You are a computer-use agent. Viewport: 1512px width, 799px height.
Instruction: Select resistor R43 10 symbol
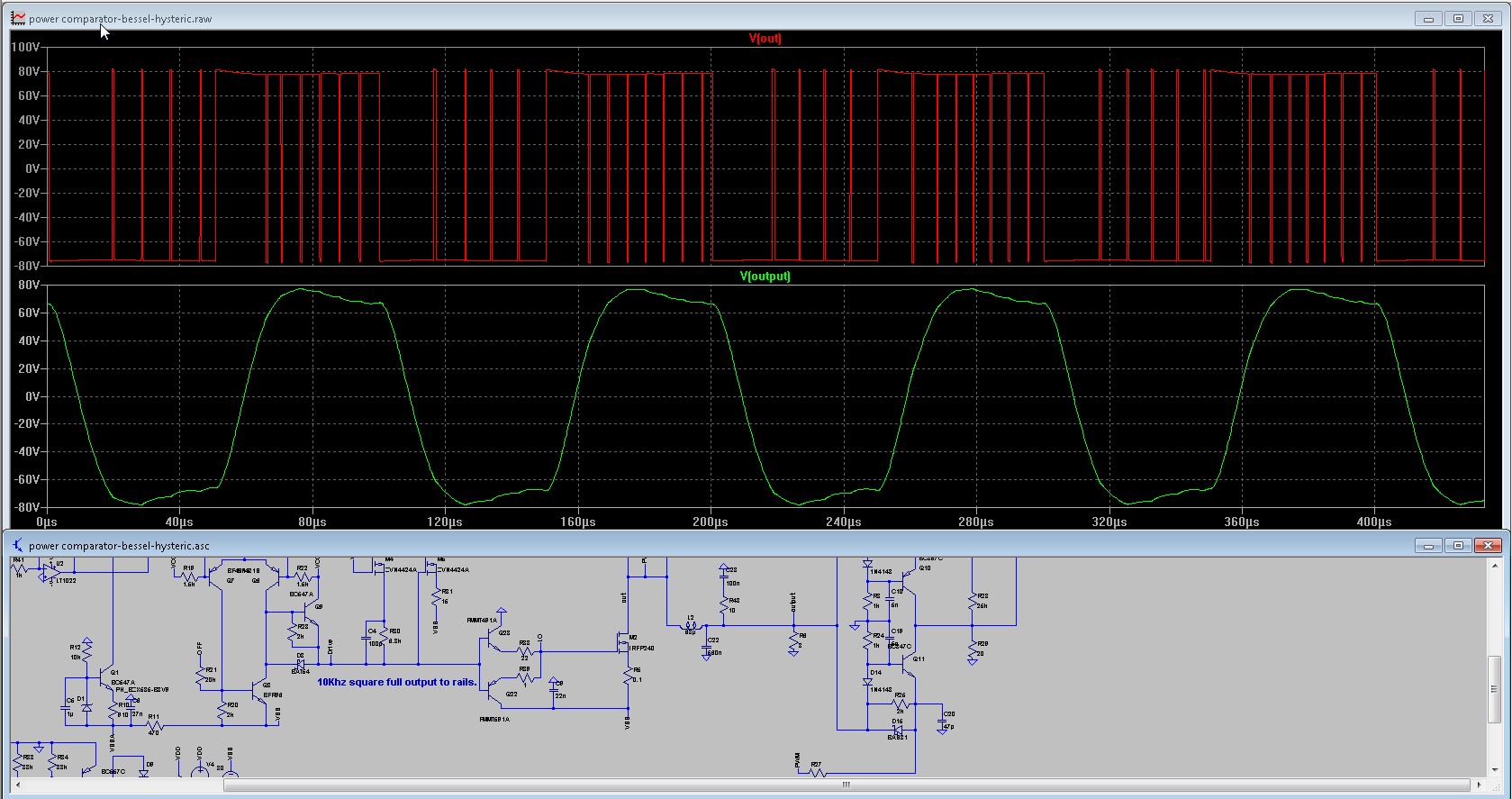(723, 606)
